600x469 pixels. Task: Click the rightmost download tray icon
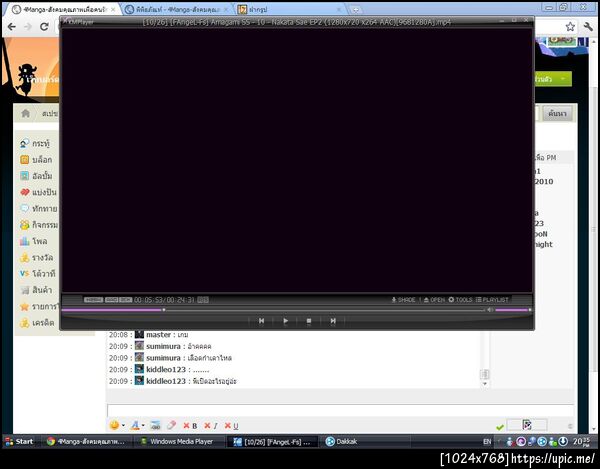(x=563, y=441)
